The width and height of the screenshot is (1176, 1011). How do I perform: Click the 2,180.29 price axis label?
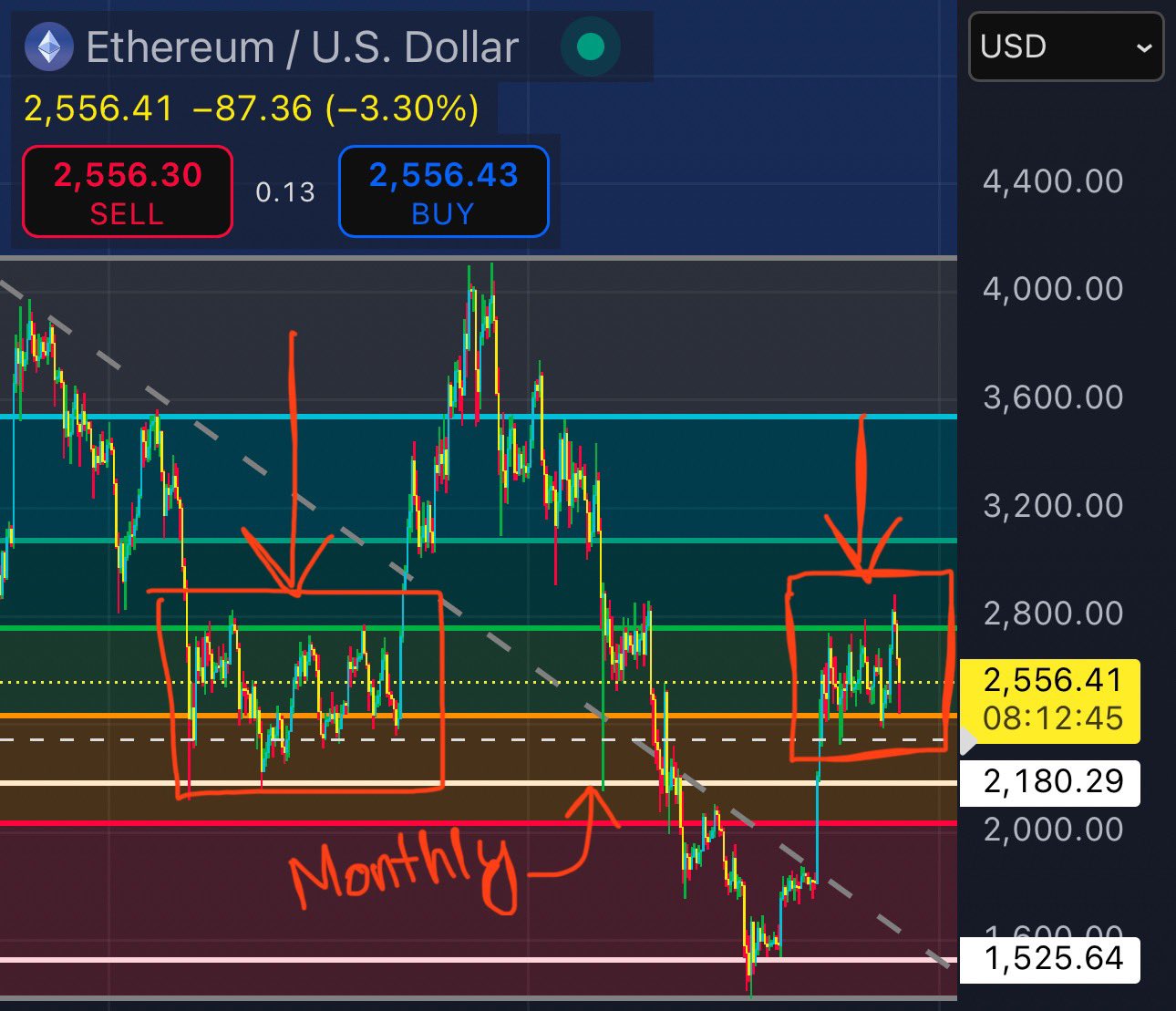[x=1051, y=782]
